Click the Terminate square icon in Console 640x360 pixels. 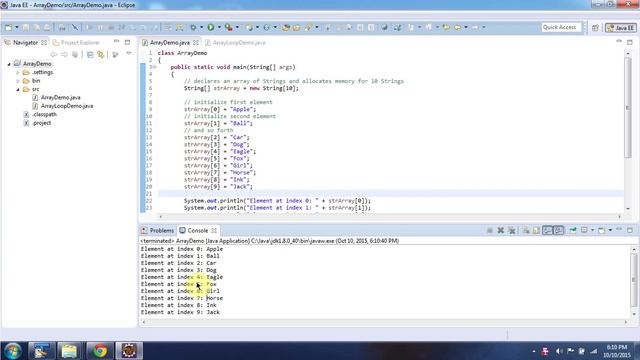(x=489, y=230)
